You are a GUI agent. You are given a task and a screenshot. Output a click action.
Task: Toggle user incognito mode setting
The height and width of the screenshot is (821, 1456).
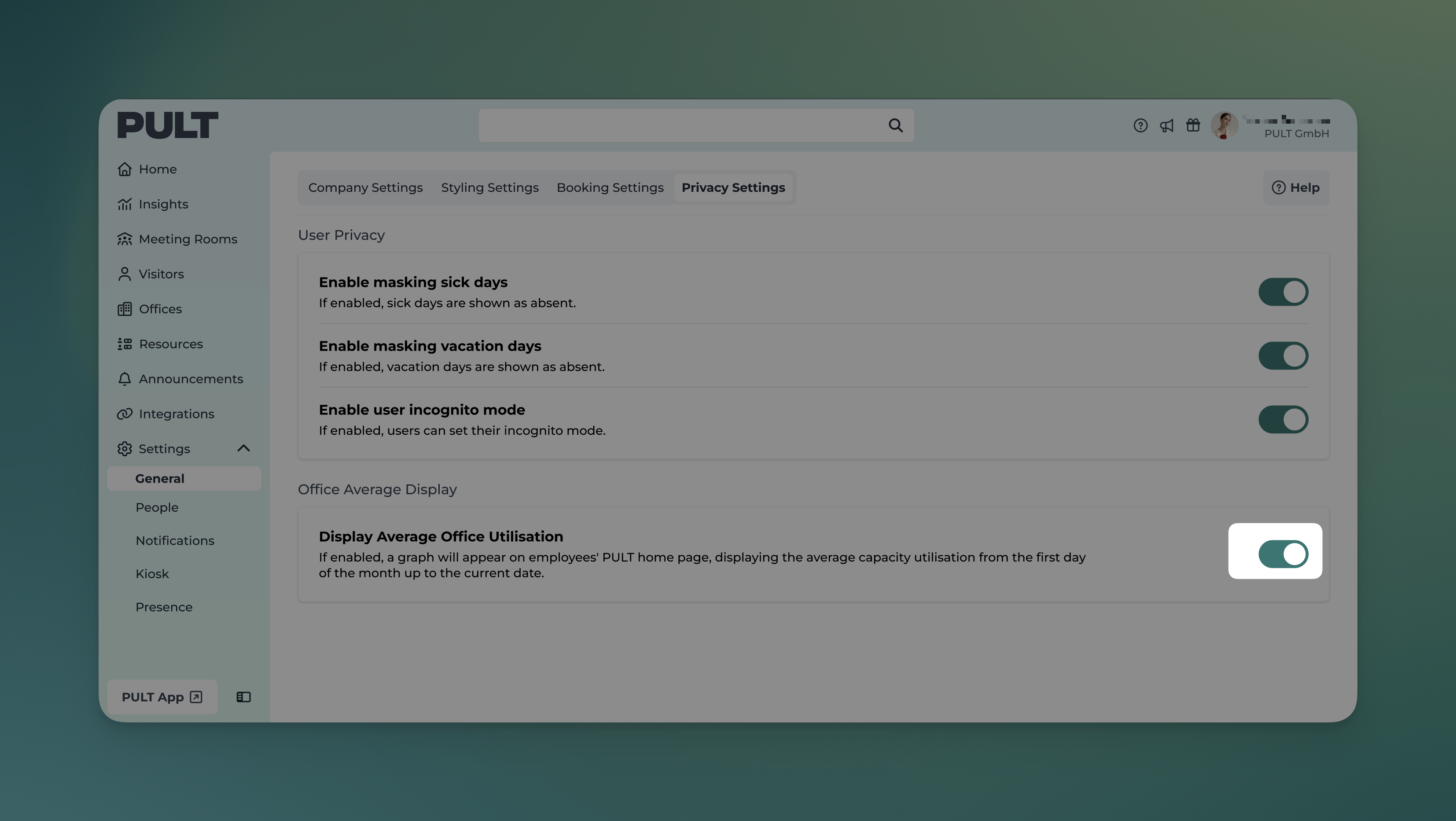coord(1283,419)
